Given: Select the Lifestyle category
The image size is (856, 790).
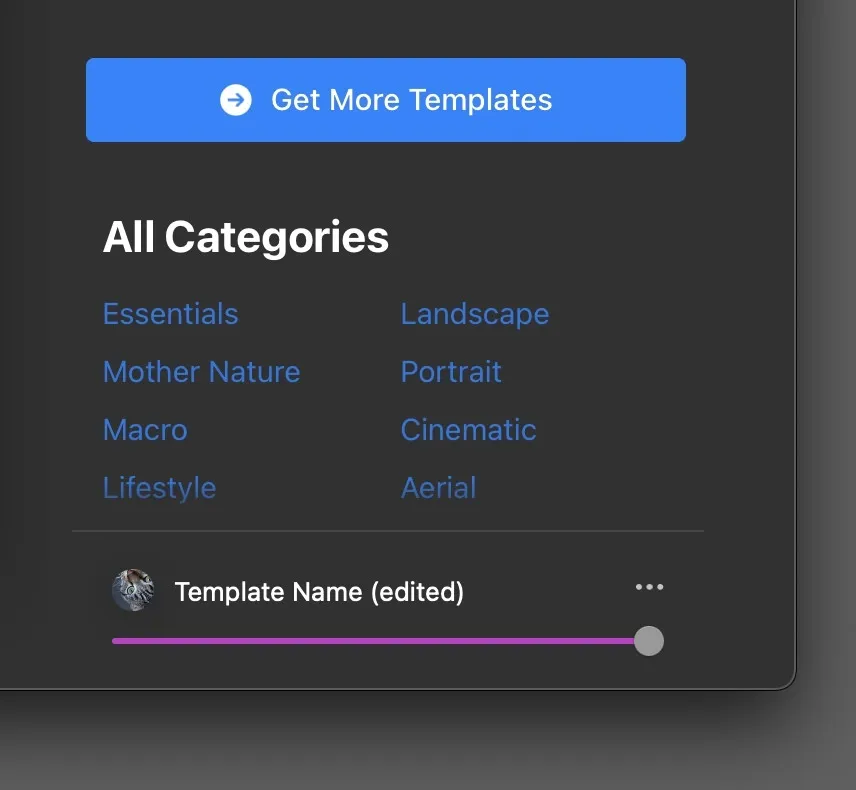Looking at the screenshot, I should 159,488.
